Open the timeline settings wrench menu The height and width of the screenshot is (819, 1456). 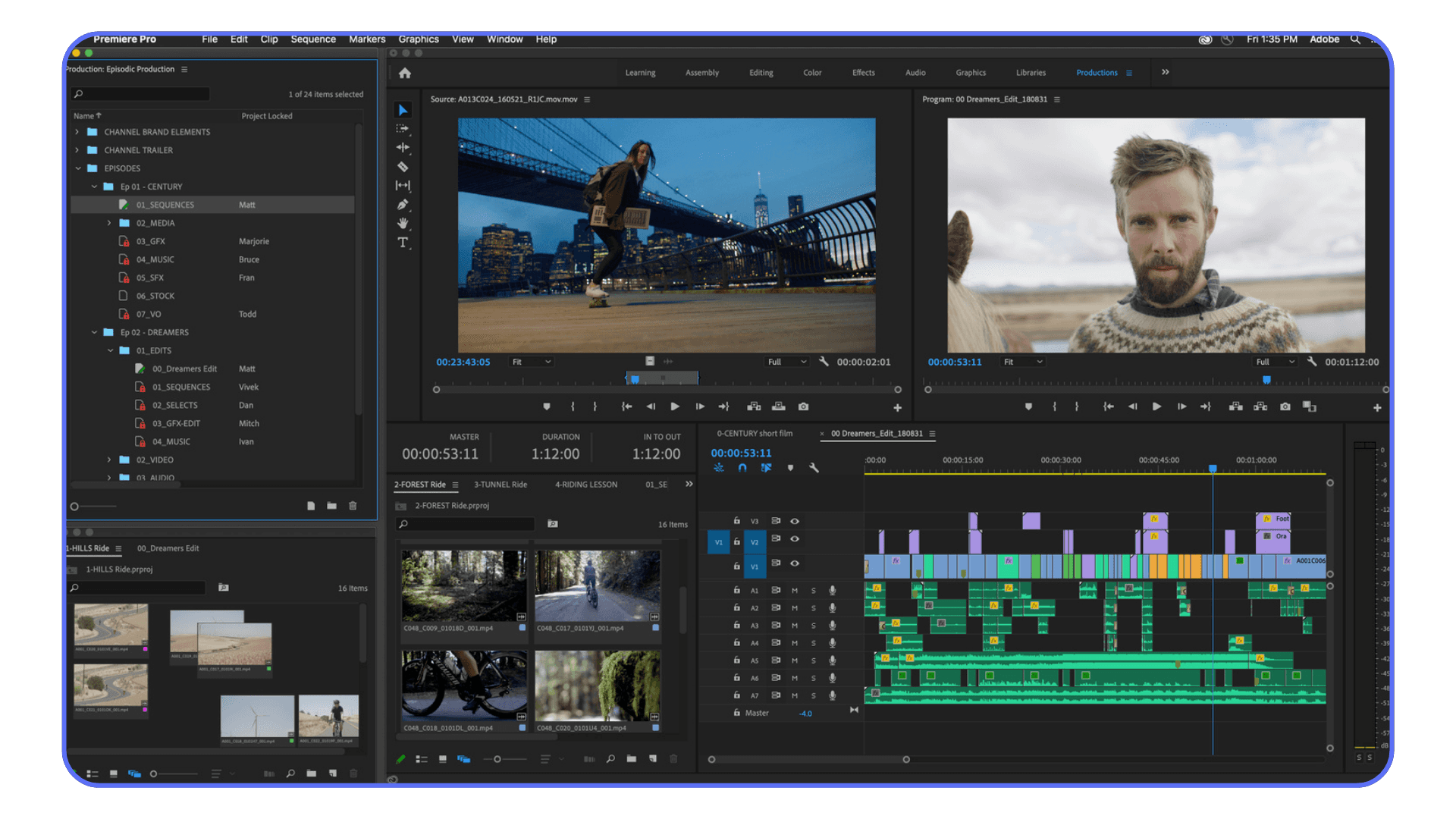814,468
